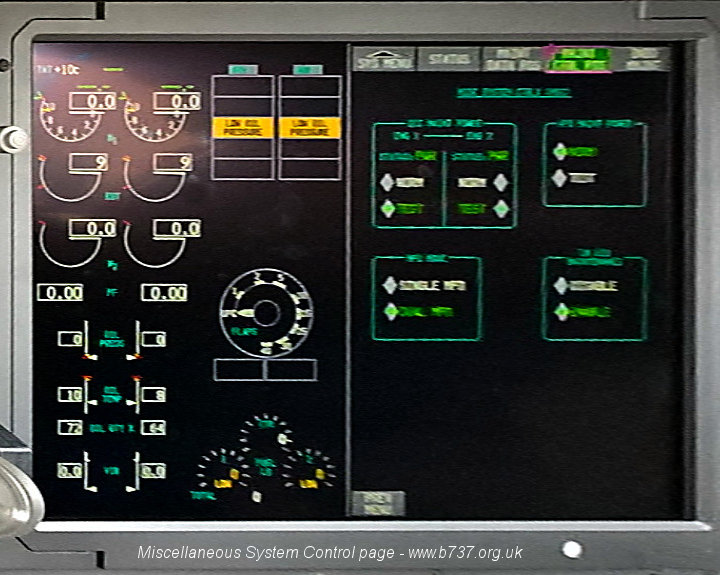720x575 pixels.
Task: Select engine 2 NORM diamond option
Action: click(x=501, y=183)
